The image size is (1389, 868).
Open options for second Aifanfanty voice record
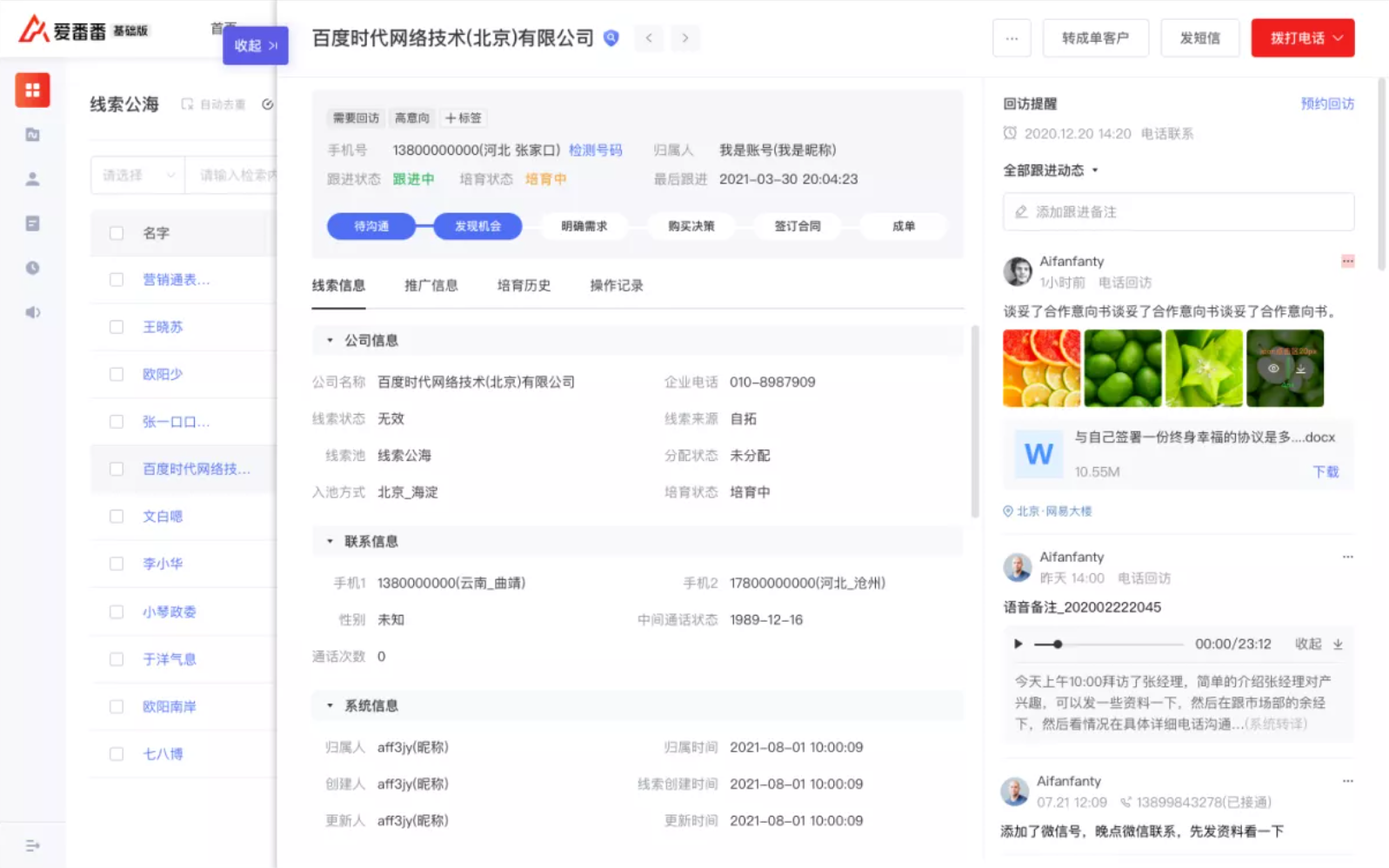click(1347, 557)
